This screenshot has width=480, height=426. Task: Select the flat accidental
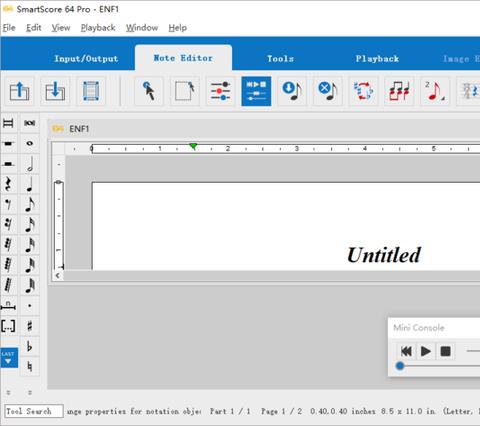click(30, 347)
